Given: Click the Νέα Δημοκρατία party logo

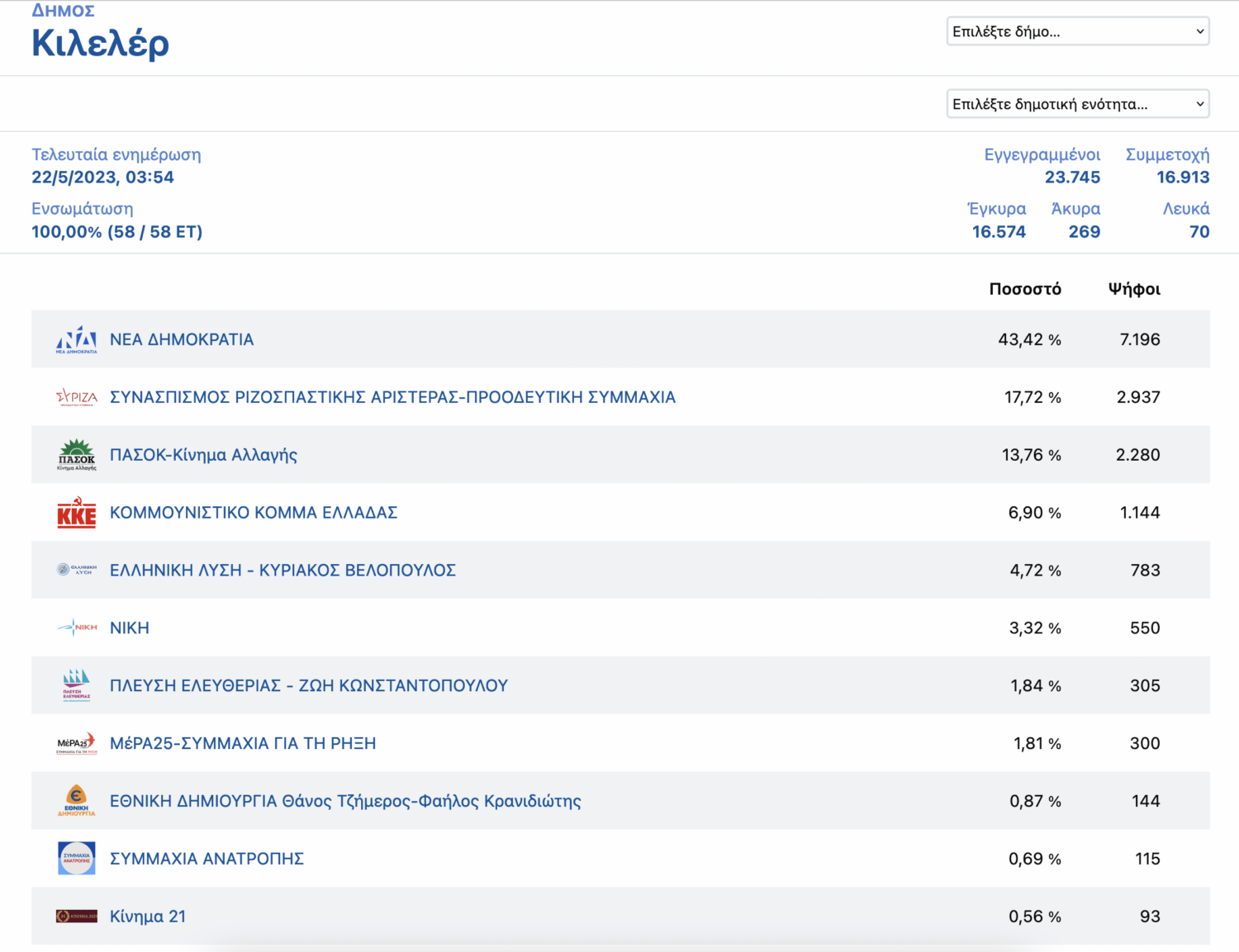Looking at the screenshot, I should pyautogui.click(x=77, y=339).
